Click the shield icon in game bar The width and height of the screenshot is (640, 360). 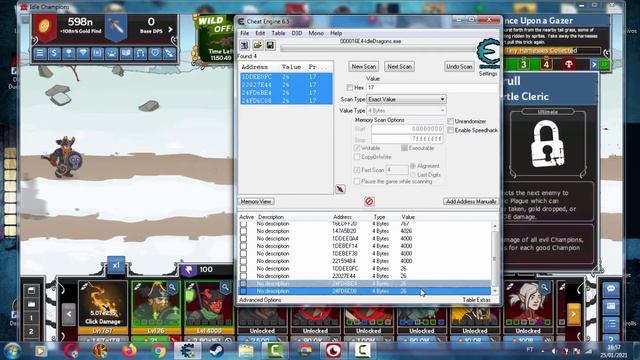pyautogui.click(x=155, y=53)
